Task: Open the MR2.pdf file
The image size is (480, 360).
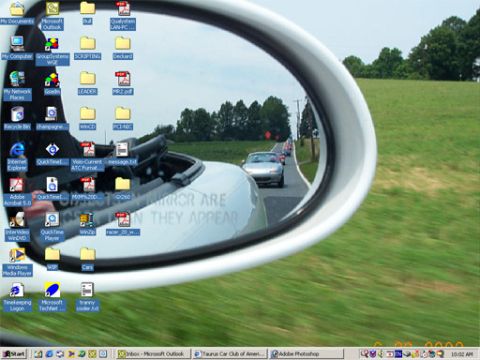Action: (123, 83)
